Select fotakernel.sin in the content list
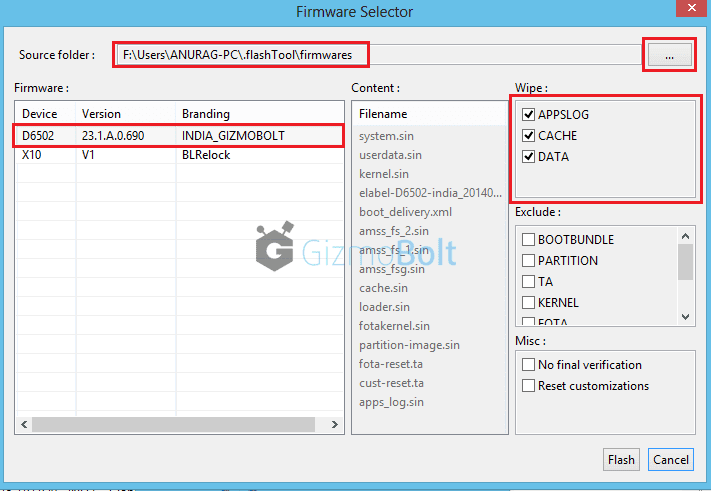This screenshot has width=711, height=491. click(394, 326)
